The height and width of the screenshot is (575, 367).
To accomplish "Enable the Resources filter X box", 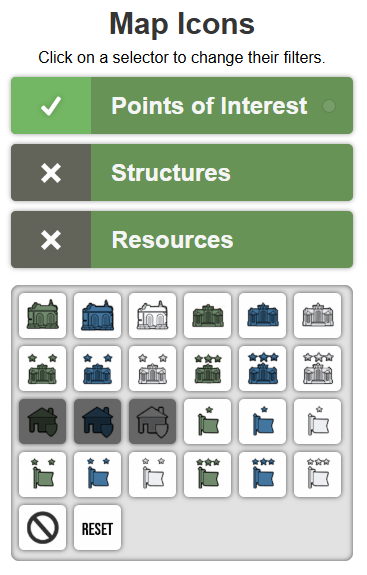I will 51,240.
